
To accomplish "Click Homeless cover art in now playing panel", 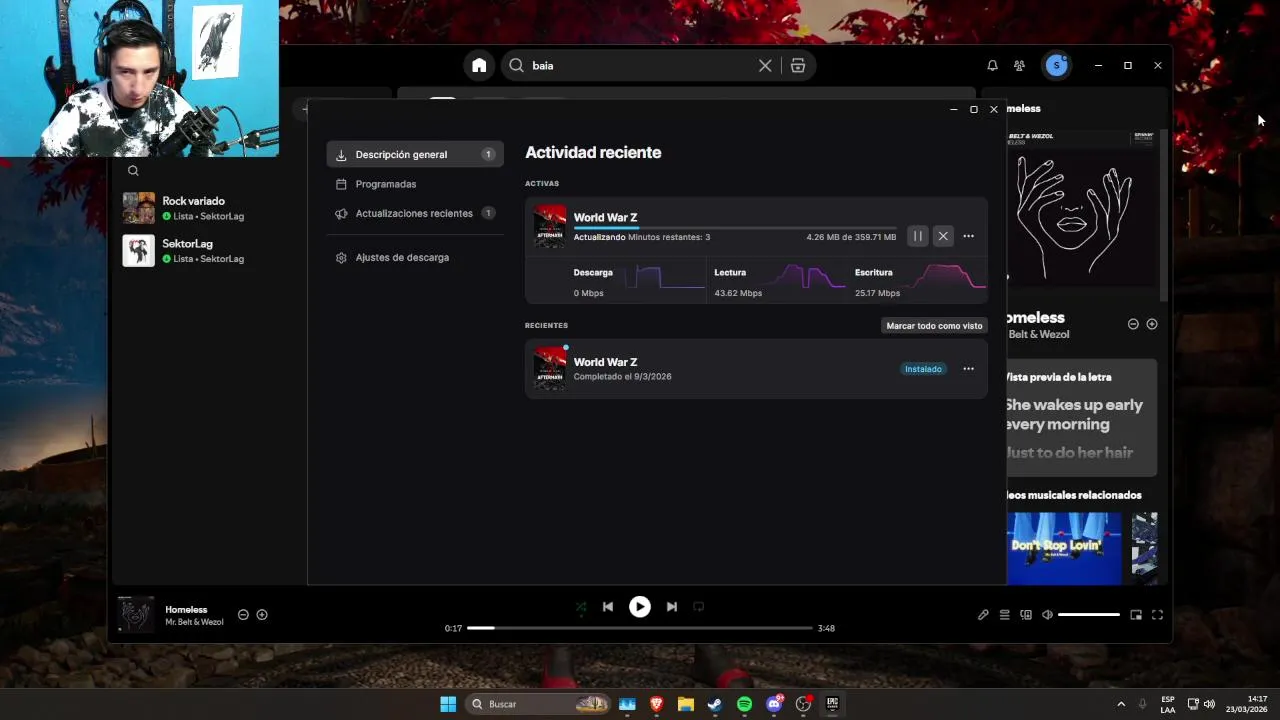I will pyautogui.click(x=1082, y=208).
